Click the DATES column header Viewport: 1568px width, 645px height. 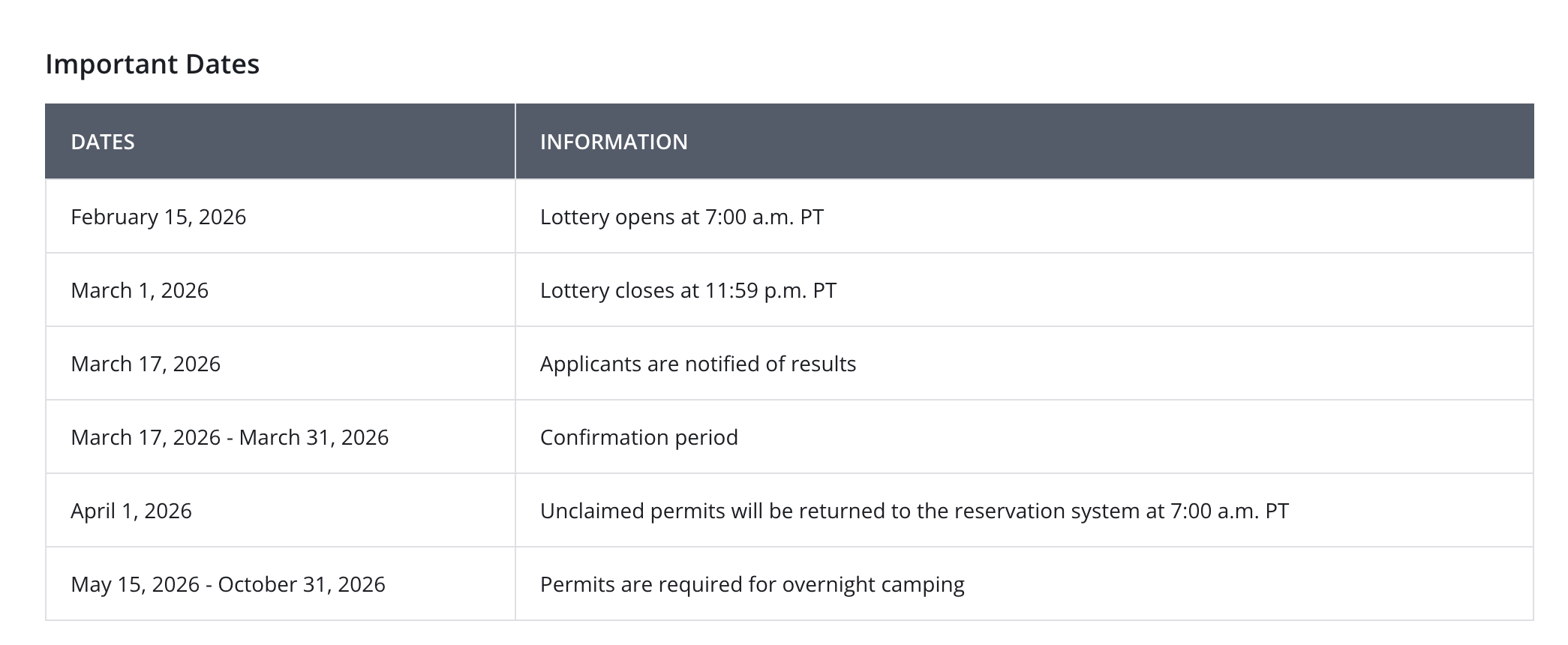pyautogui.click(x=103, y=142)
